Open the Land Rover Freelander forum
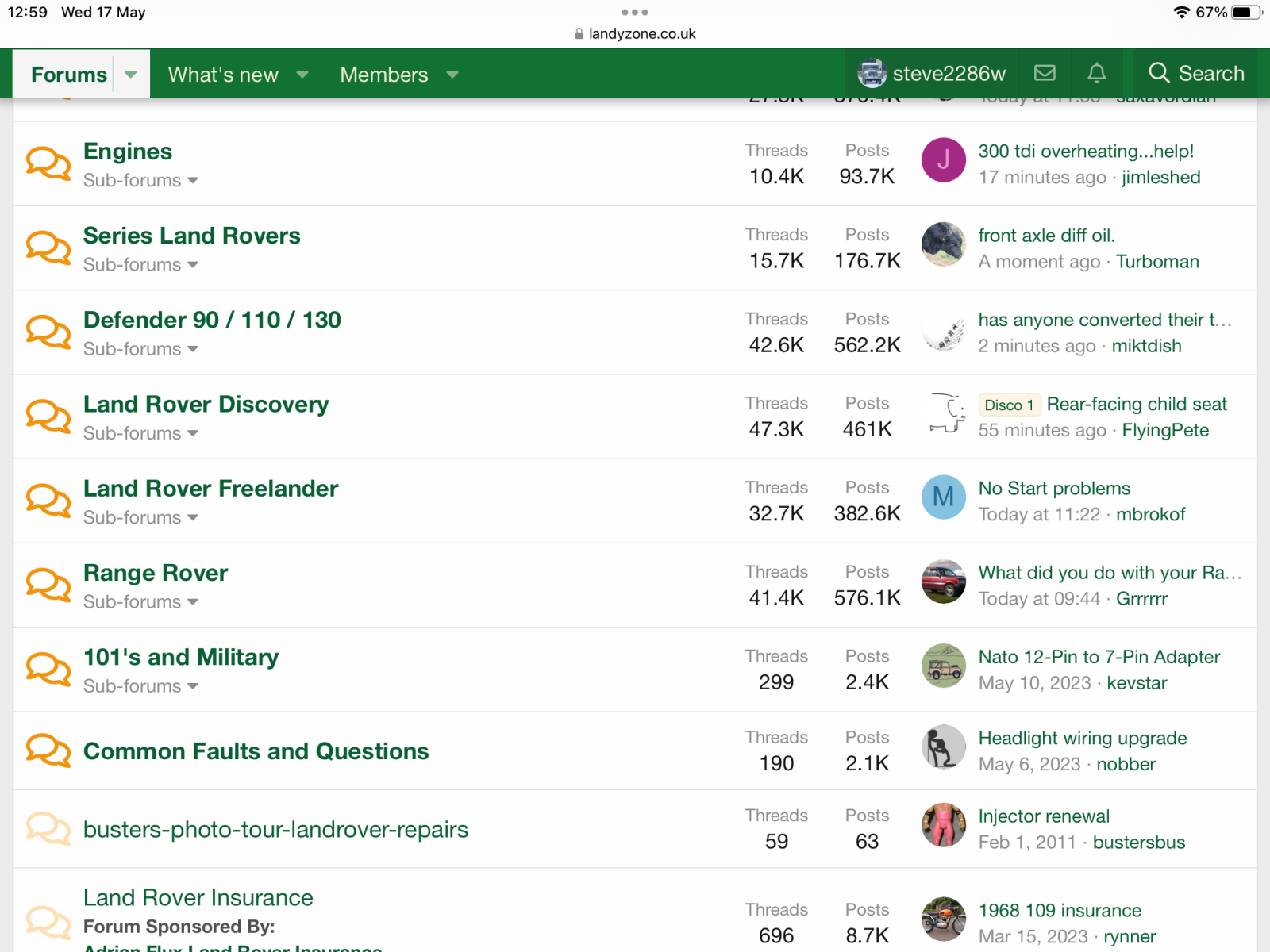The image size is (1270, 952). click(x=210, y=489)
